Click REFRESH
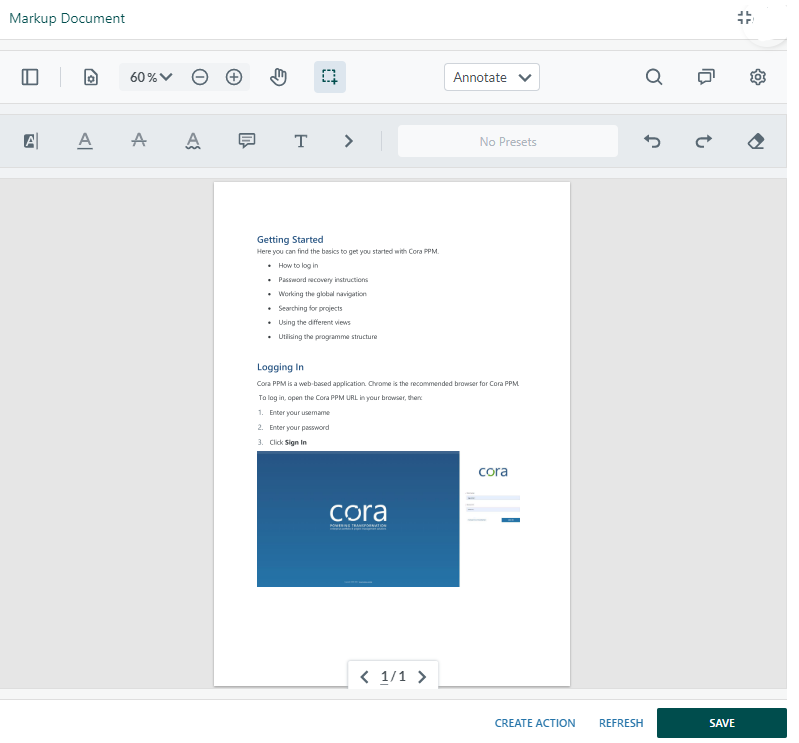The height and width of the screenshot is (743, 799). pyautogui.click(x=621, y=723)
